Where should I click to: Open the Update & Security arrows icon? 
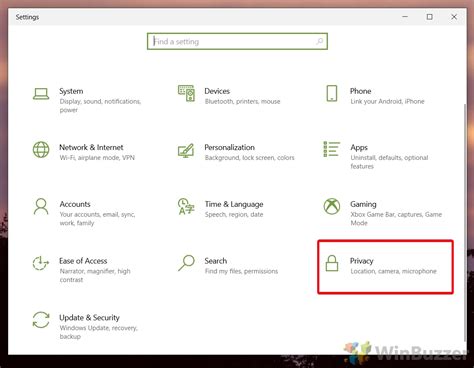point(41,320)
